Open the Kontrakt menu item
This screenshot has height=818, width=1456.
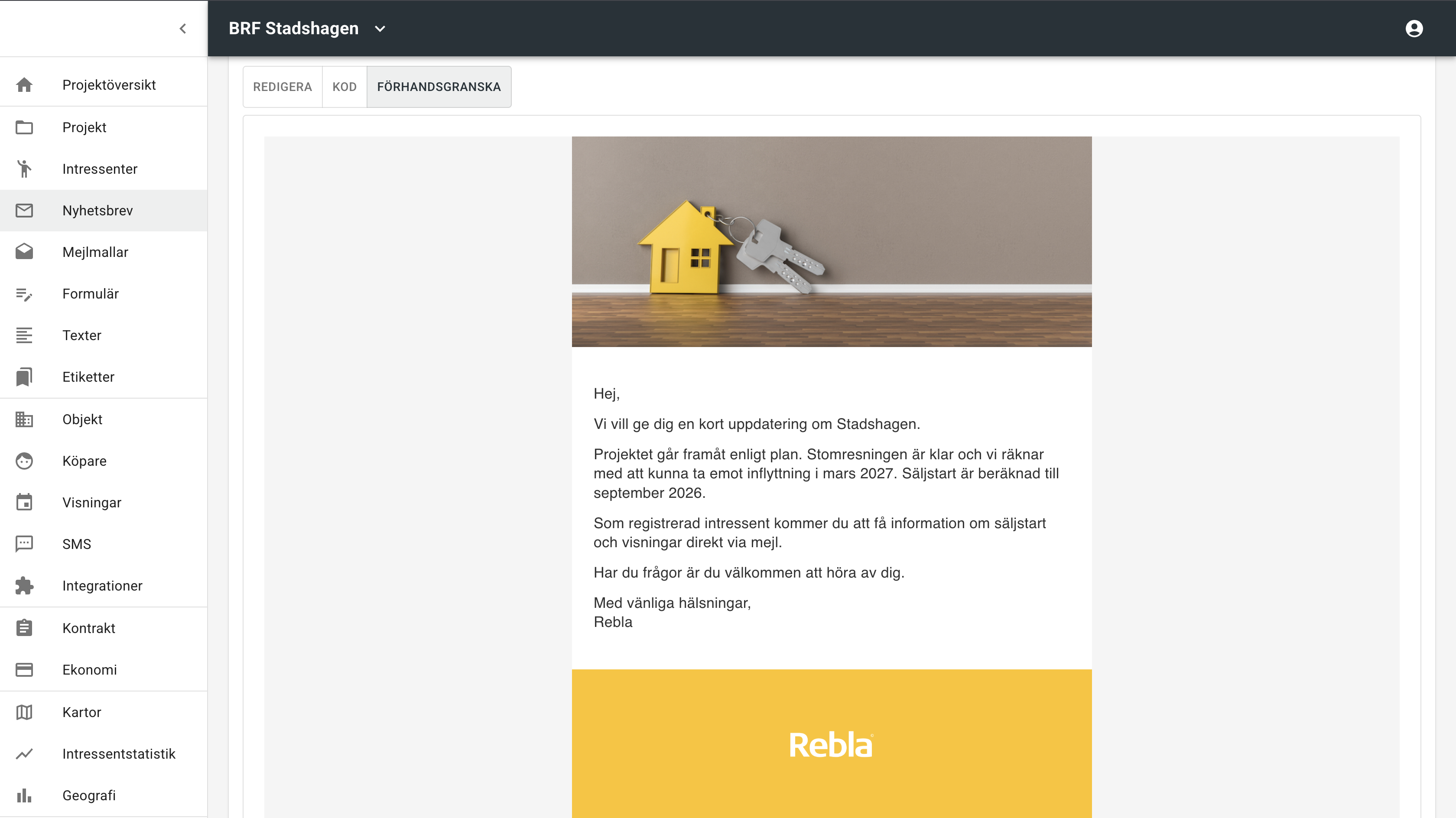pyautogui.click(x=89, y=628)
